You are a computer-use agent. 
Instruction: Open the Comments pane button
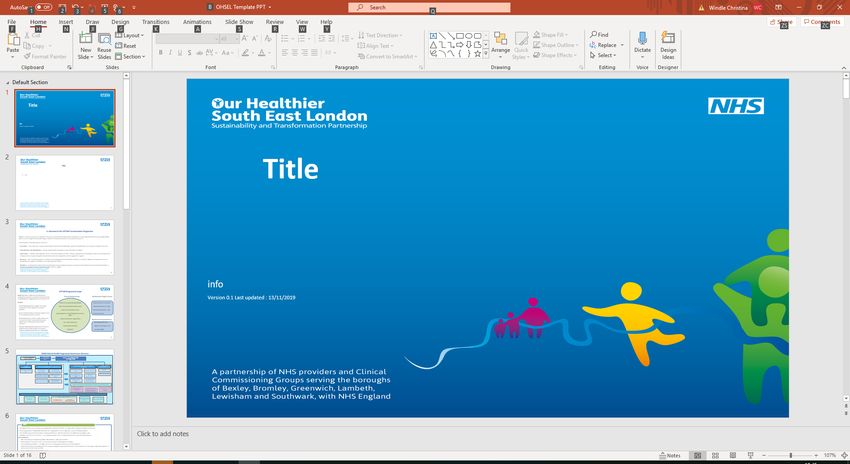[822, 22]
